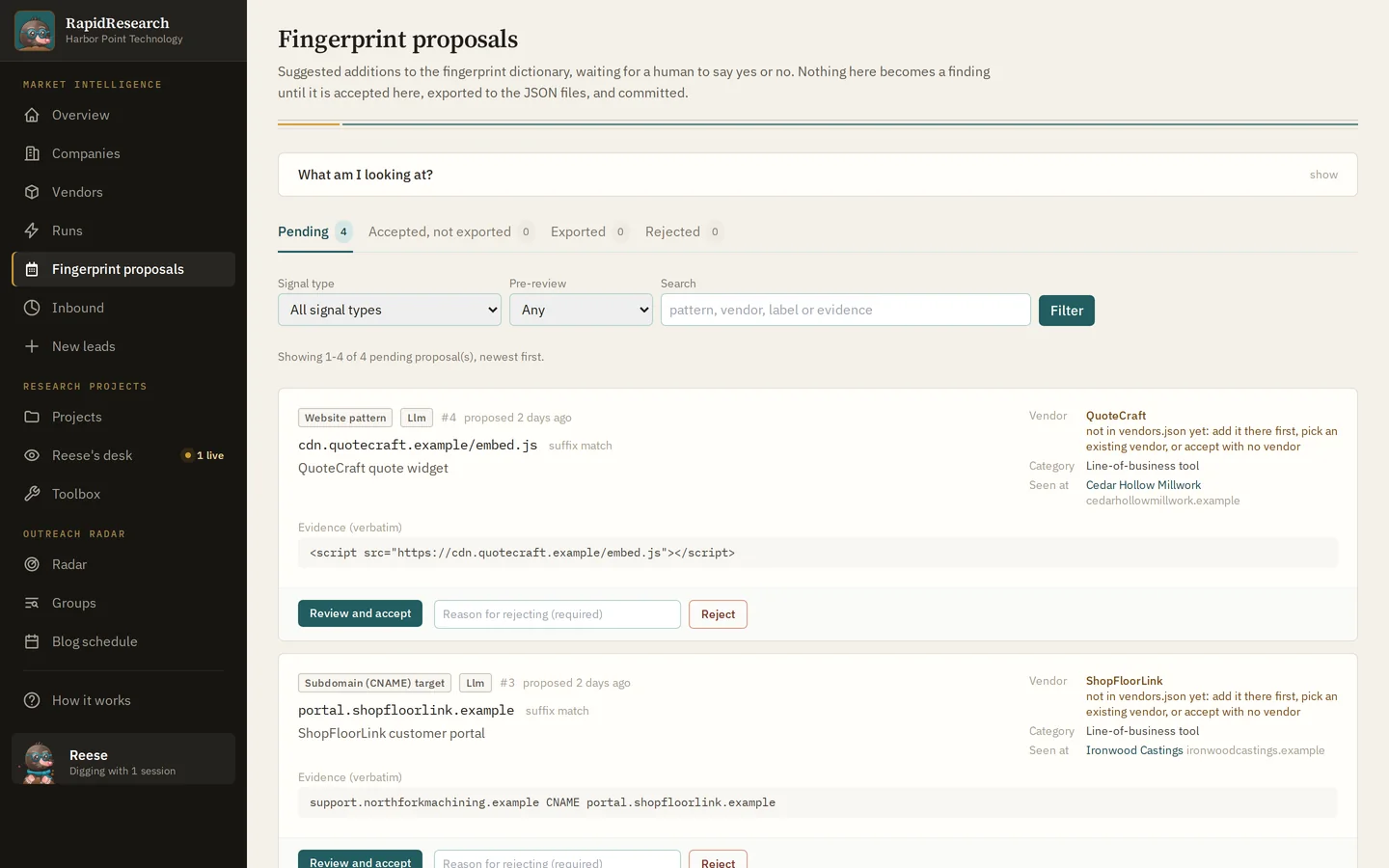Open the Ironwood Castings link
Viewport: 1389px width, 868px height.
[x=1134, y=750]
